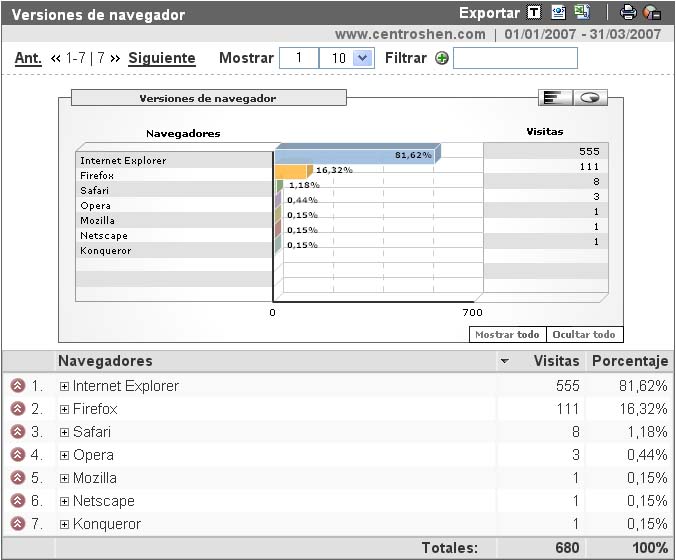The height and width of the screenshot is (560, 676).
Task: Print the browser versions report
Action: [x=628, y=13]
